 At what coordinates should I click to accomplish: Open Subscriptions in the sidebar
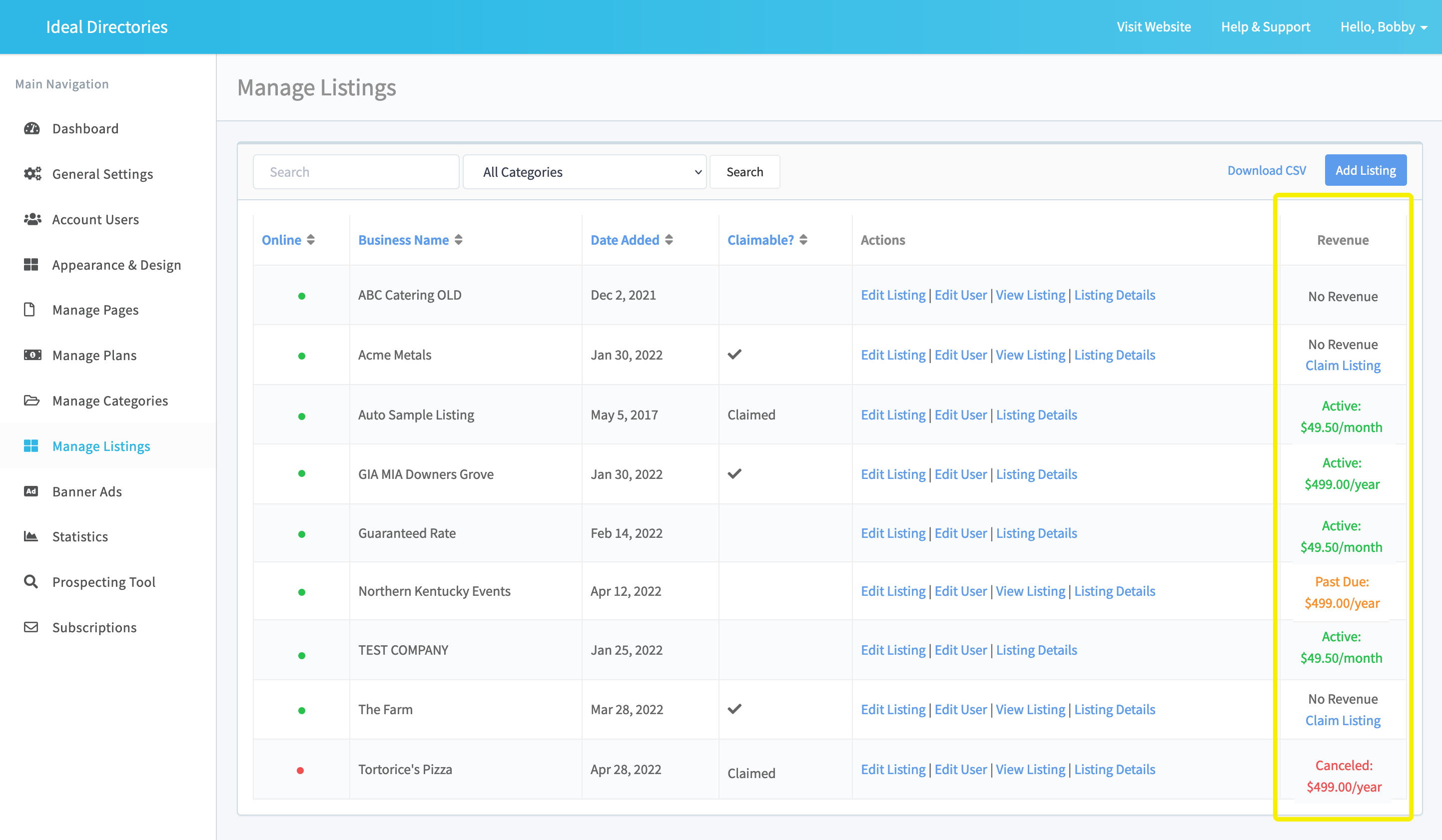tap(94, 627)
